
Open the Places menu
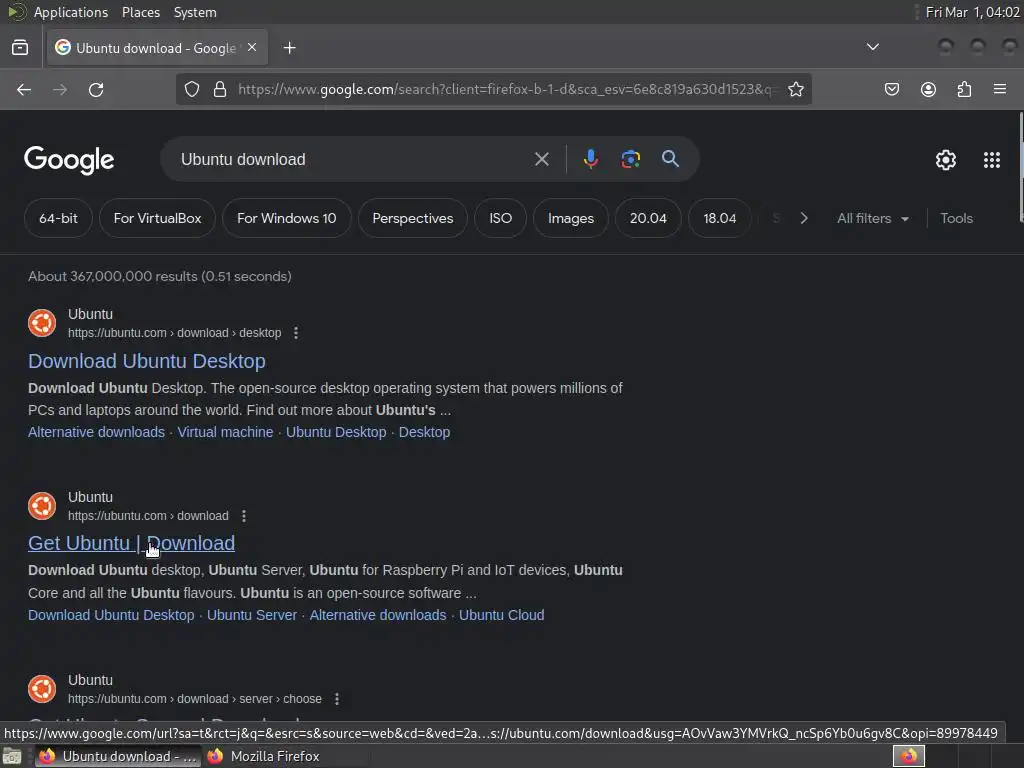tap(140, 12)
